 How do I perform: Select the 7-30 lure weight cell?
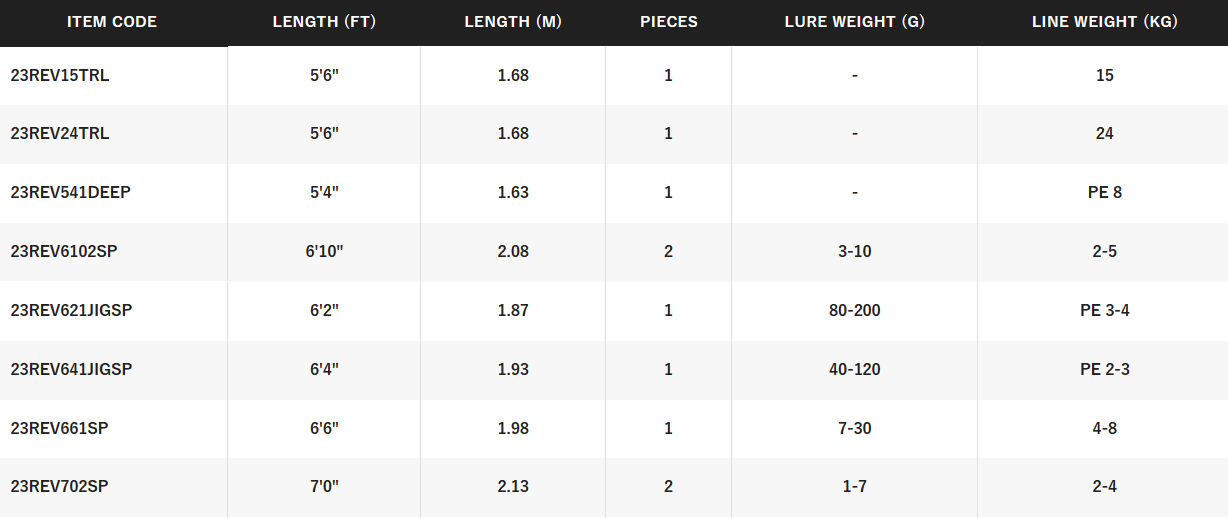coord(855,429)
